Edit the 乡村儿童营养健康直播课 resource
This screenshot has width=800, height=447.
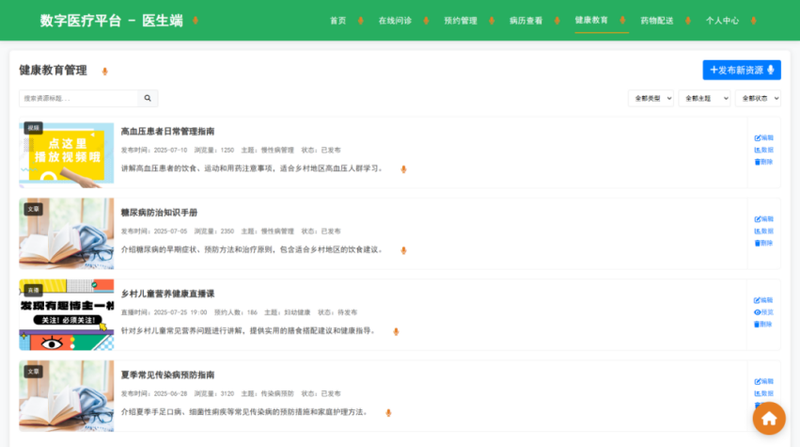[x=764, y=300]
